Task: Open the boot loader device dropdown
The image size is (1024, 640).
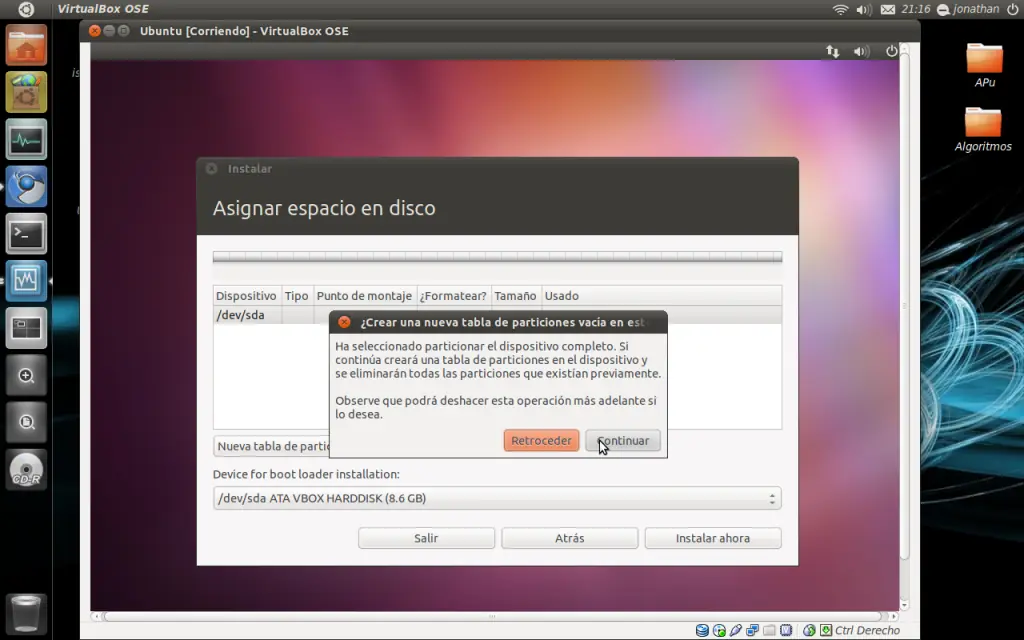Action: pos(497,498)
